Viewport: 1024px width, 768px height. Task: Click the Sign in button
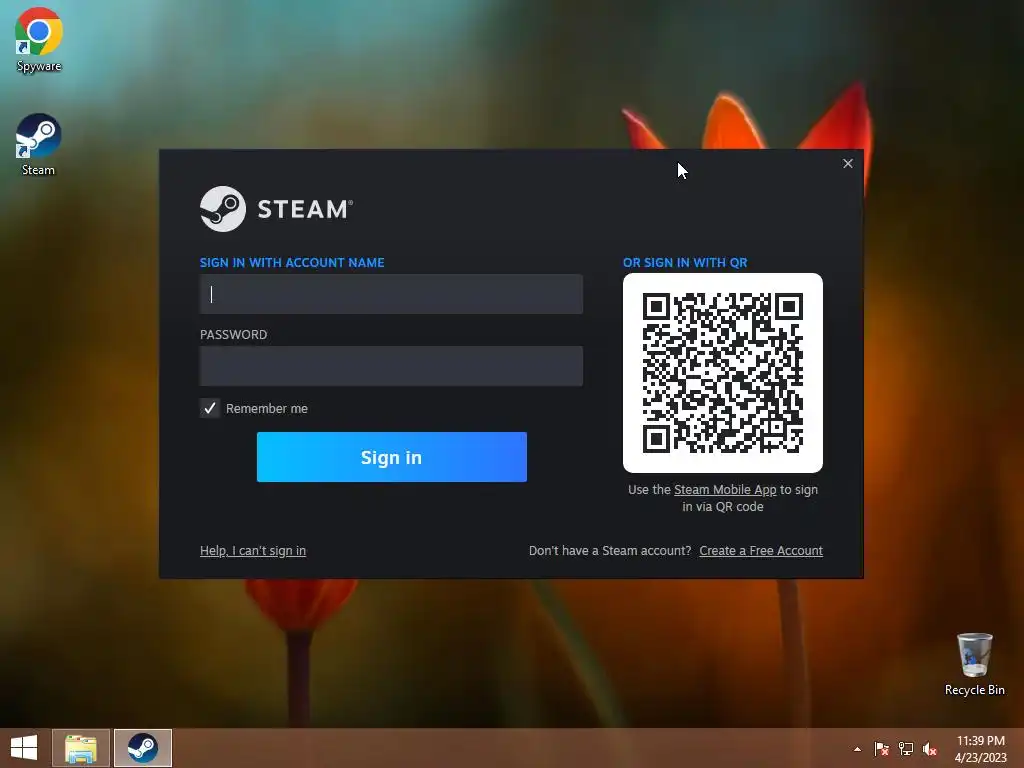point(392,457)
